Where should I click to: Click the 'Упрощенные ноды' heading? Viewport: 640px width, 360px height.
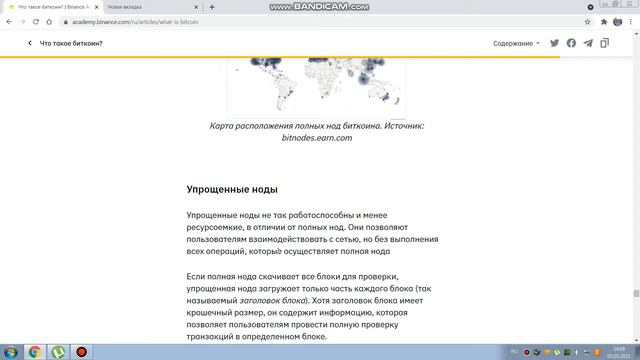coord(232,189)
